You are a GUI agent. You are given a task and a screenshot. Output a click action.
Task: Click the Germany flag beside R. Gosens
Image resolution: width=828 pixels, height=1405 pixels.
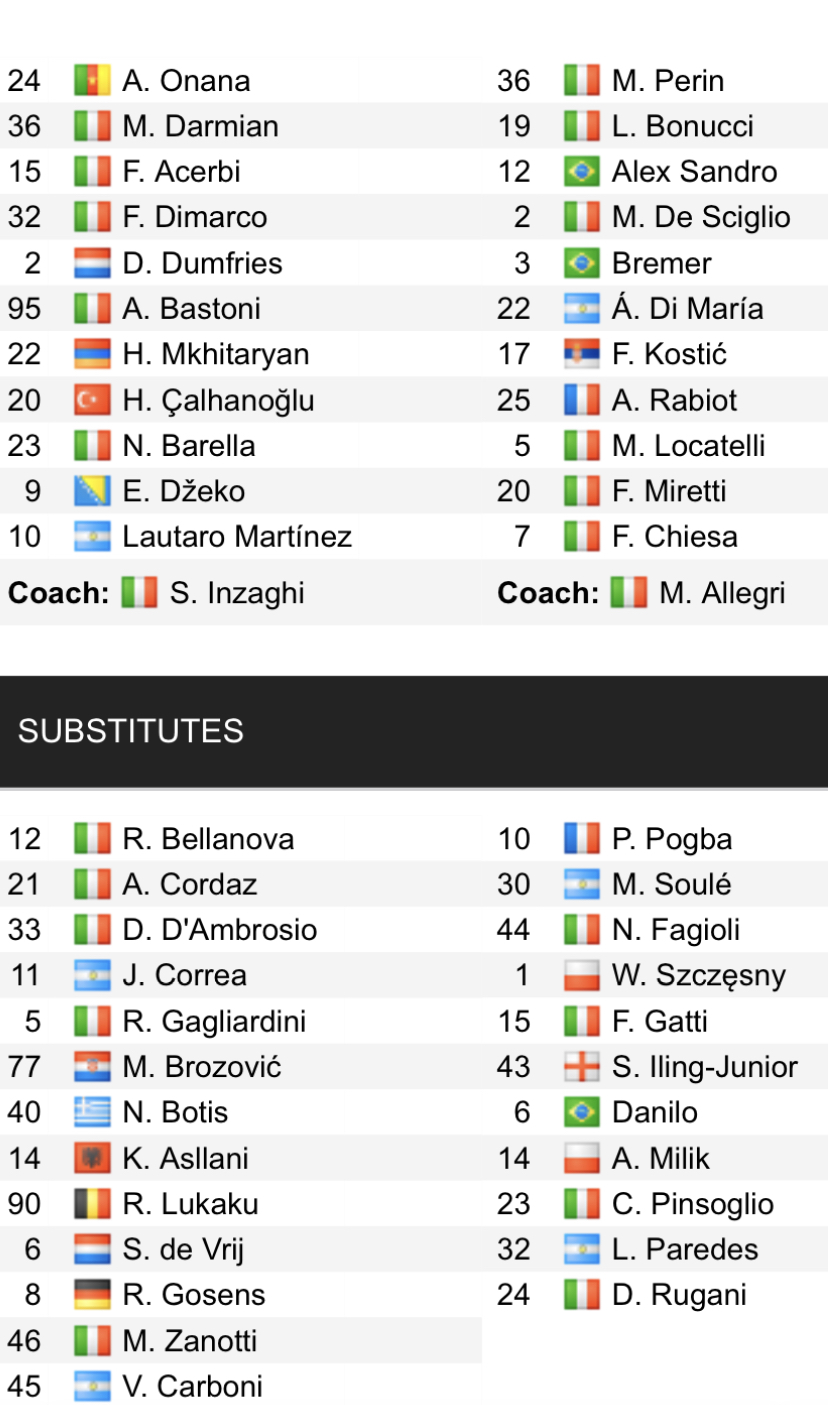pos(92,1295)
